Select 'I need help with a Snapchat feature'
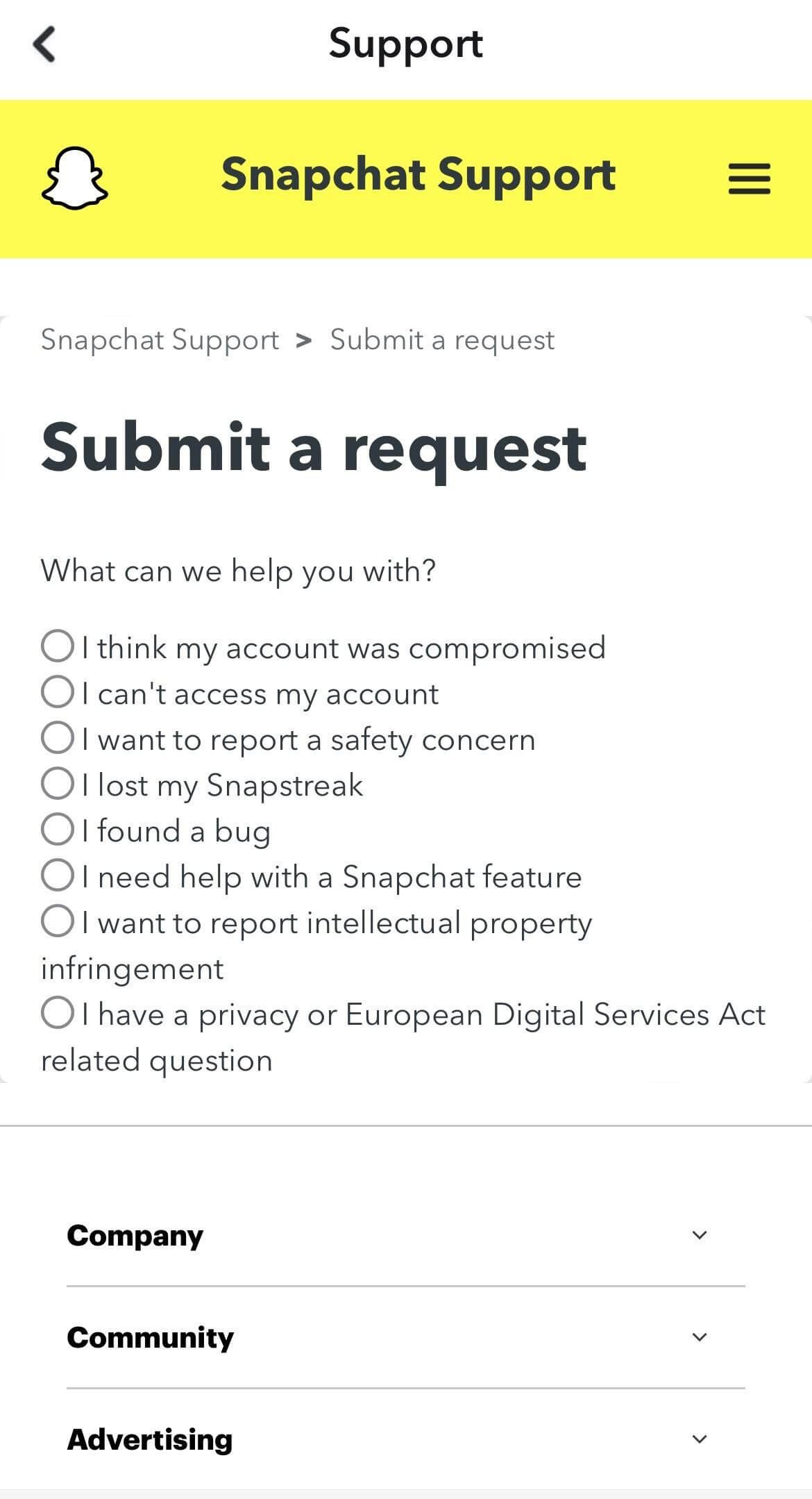This screenshot has height=1499, width=812. pyautogui.click(x=58, y=876)
